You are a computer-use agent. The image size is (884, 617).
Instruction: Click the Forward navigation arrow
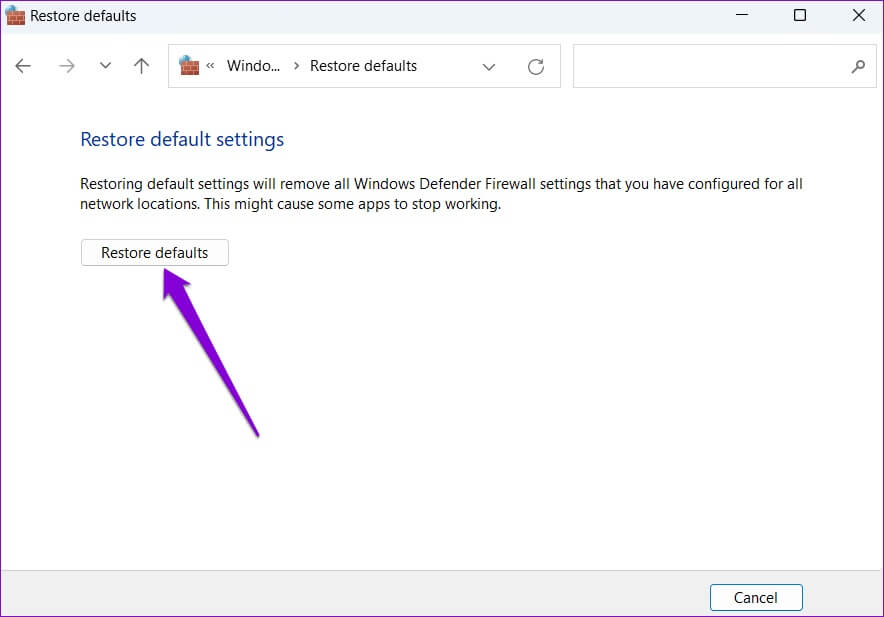pyautogui.click(x=66, y=66)
